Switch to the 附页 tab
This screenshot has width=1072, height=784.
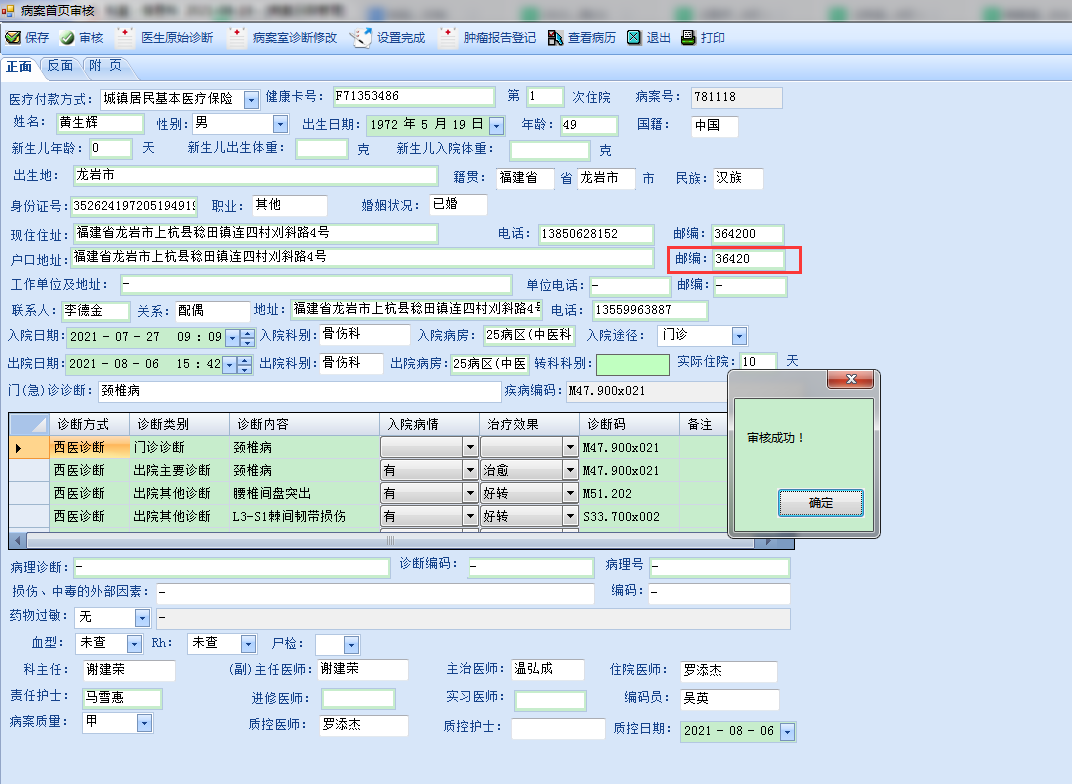pyautogui.click(x=105, y=66)
